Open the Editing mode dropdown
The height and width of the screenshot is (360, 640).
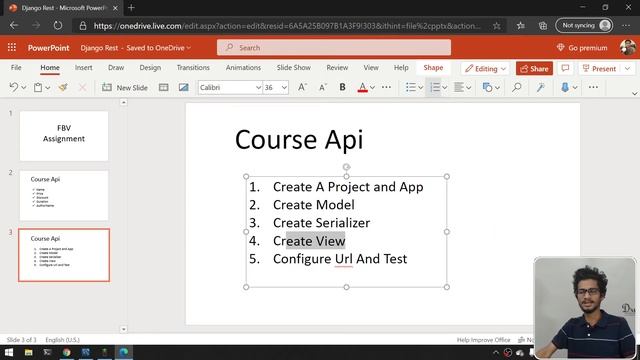485,69
